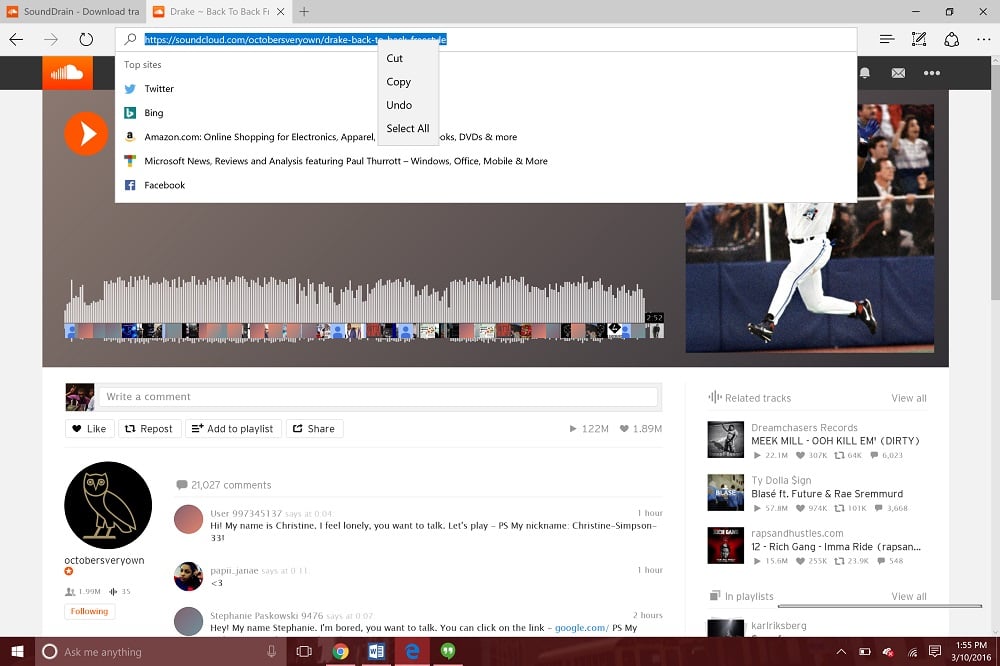Image resolution: width=1000 pixels, height=666 pixels.
Task: Like the track with Like button
Action: (x=89, y=429)
